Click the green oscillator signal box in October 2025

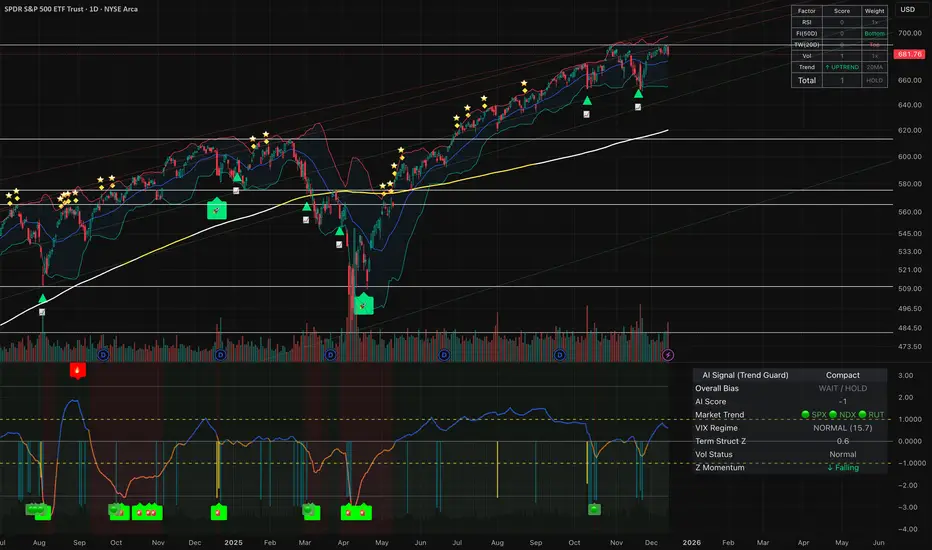(x=594, y=510)
